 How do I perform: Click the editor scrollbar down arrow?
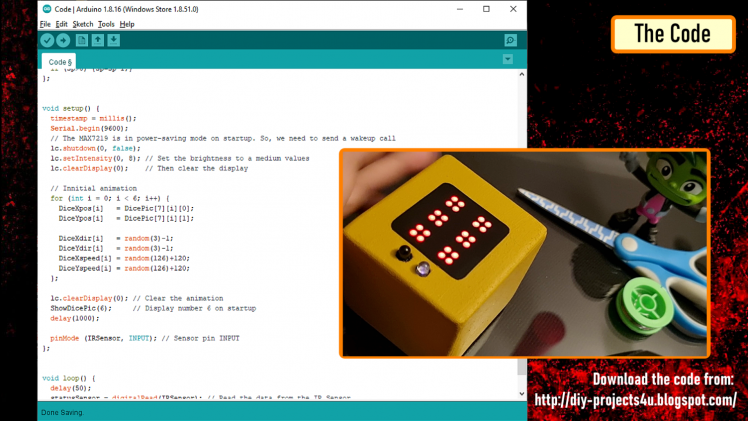tap(522, 394)
